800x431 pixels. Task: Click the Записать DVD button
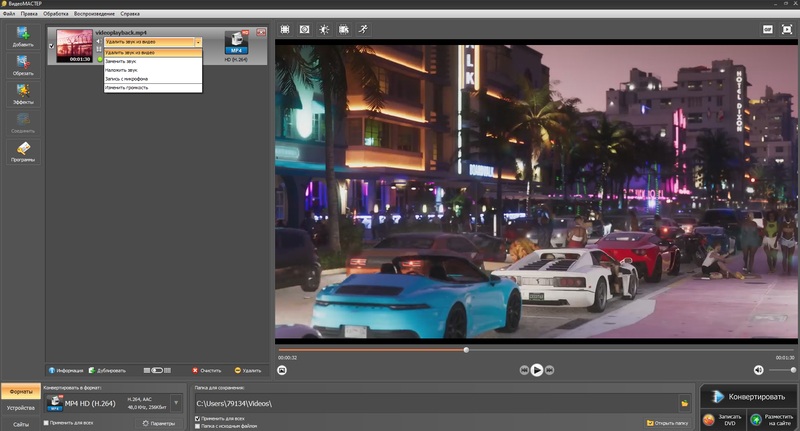[x=723, y=420]
